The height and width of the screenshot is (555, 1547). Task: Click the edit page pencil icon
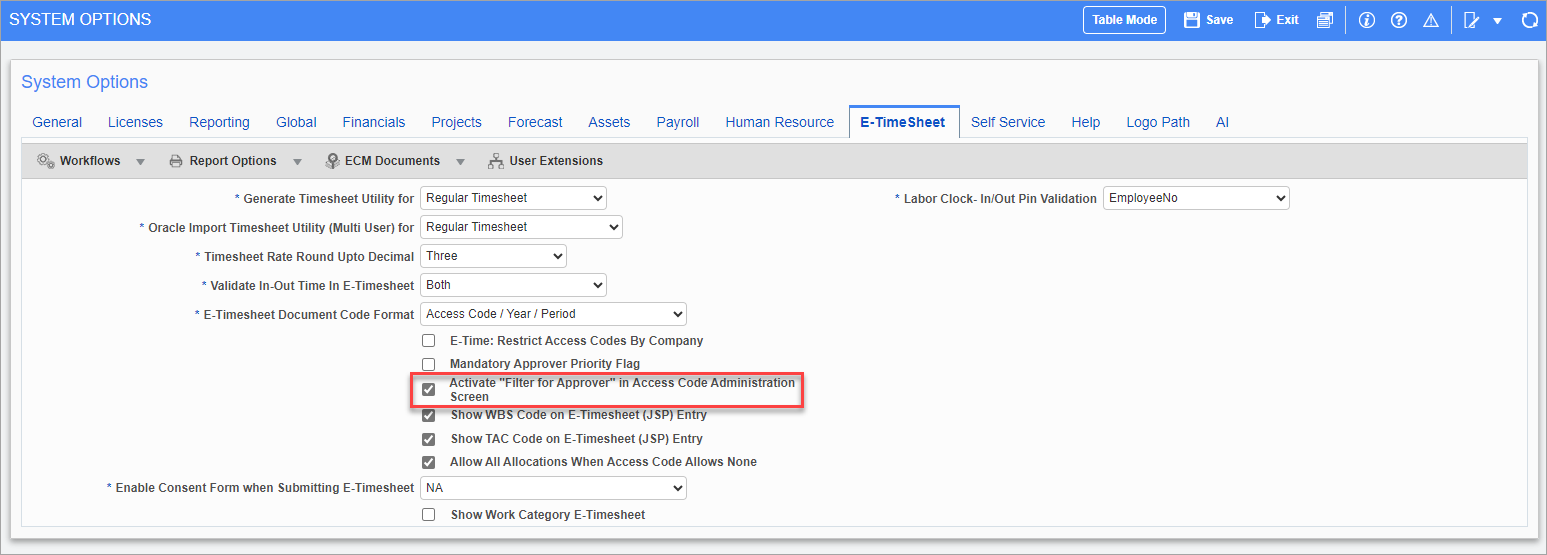click(1472, 20)
